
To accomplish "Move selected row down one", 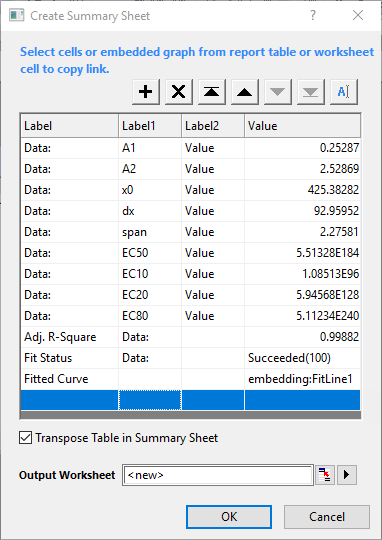I will 278,92.
